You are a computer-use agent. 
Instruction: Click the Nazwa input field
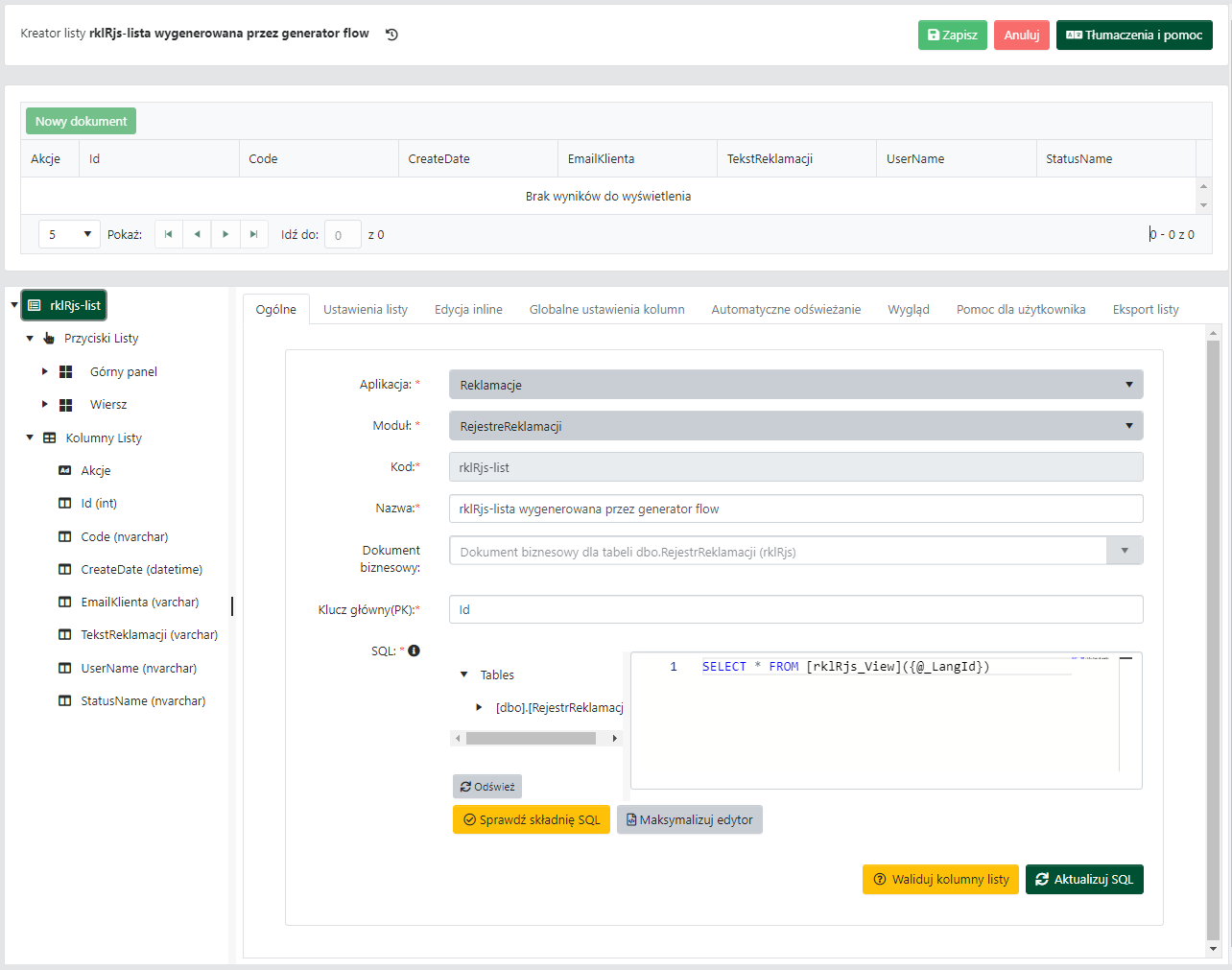(x=795, y=509)
